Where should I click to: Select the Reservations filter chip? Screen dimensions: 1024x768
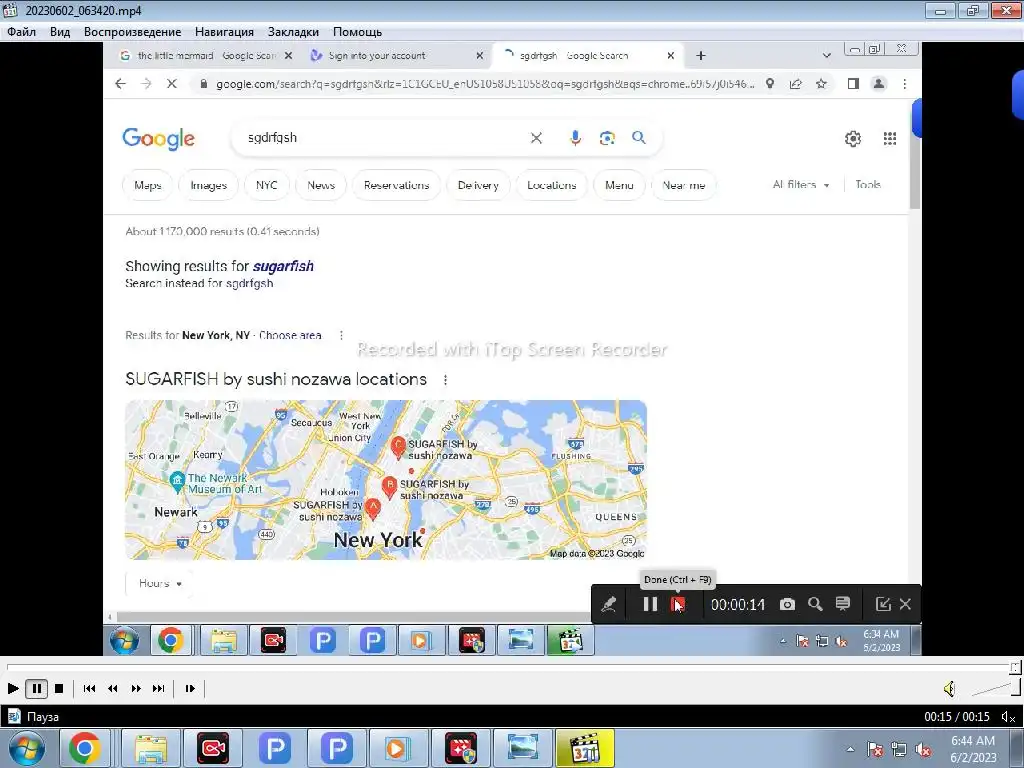396,185
